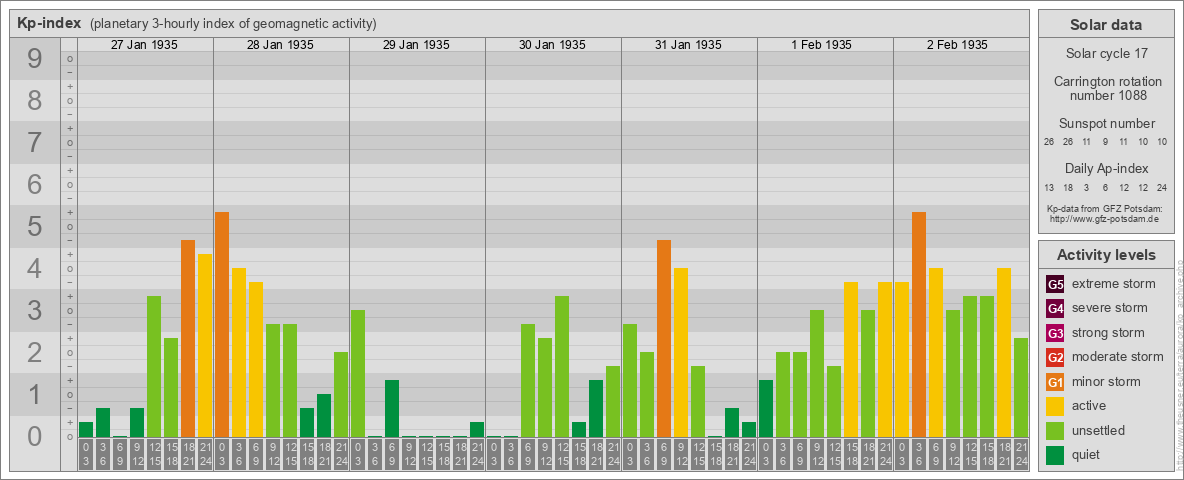Click the G3 strong storm badge
This screenshot has height=480, width=1184.
1055,333
